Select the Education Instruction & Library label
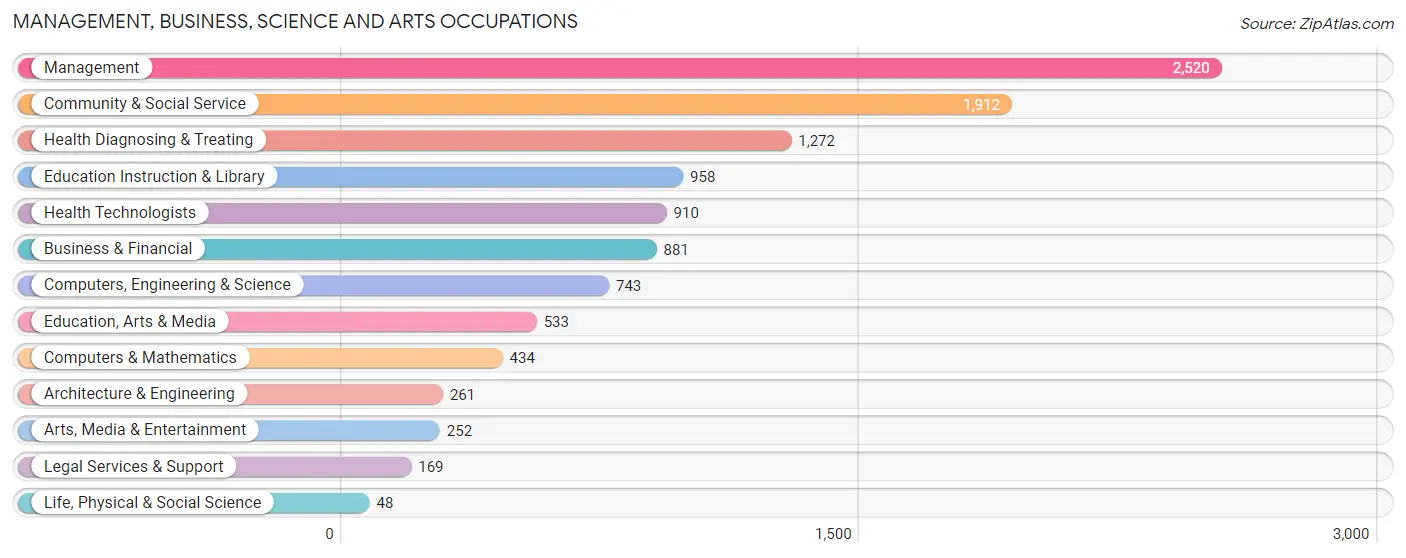This screenshot has width=1406, height=558. click(154, 176)
